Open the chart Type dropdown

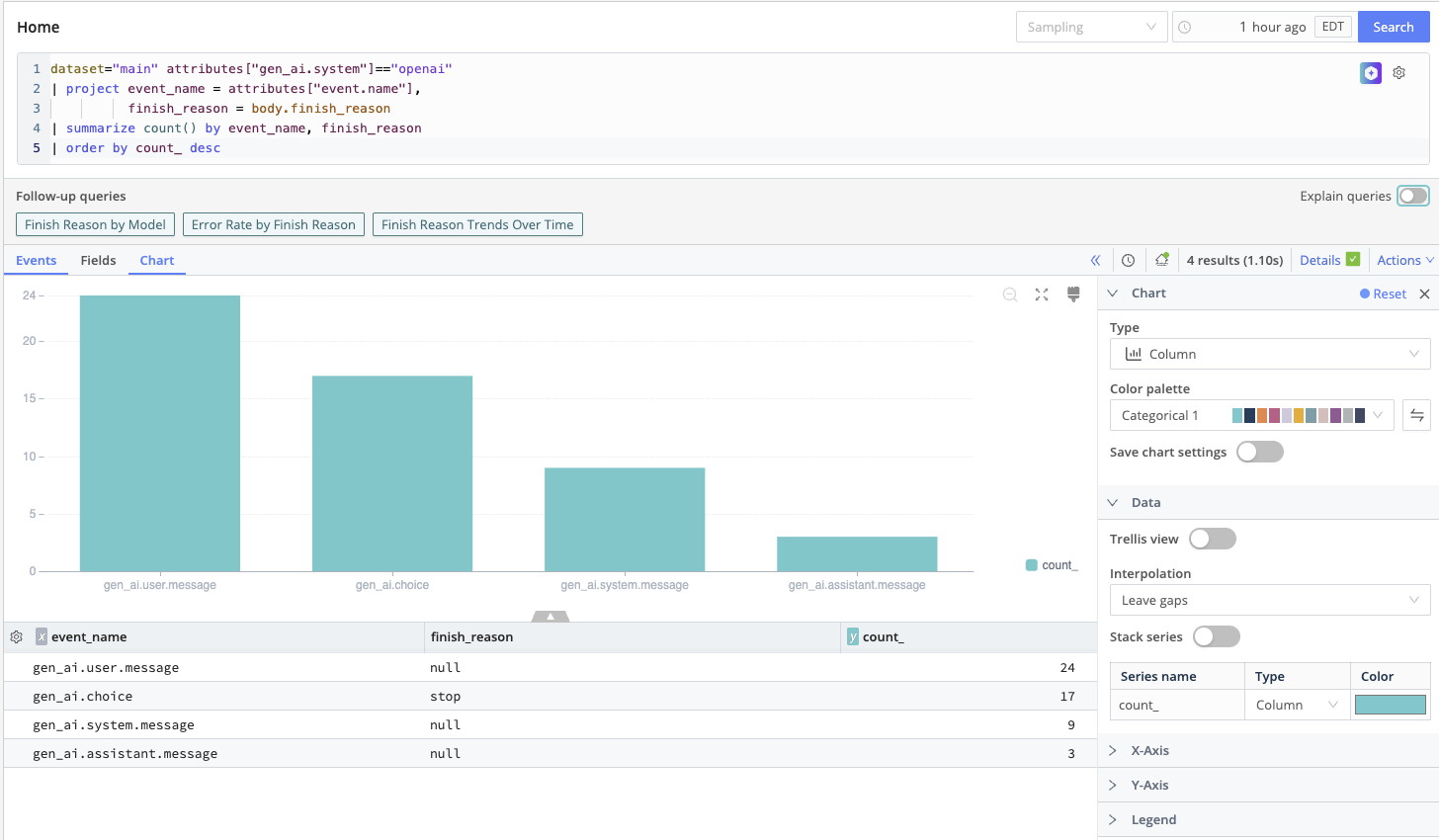click(1269, 354)
